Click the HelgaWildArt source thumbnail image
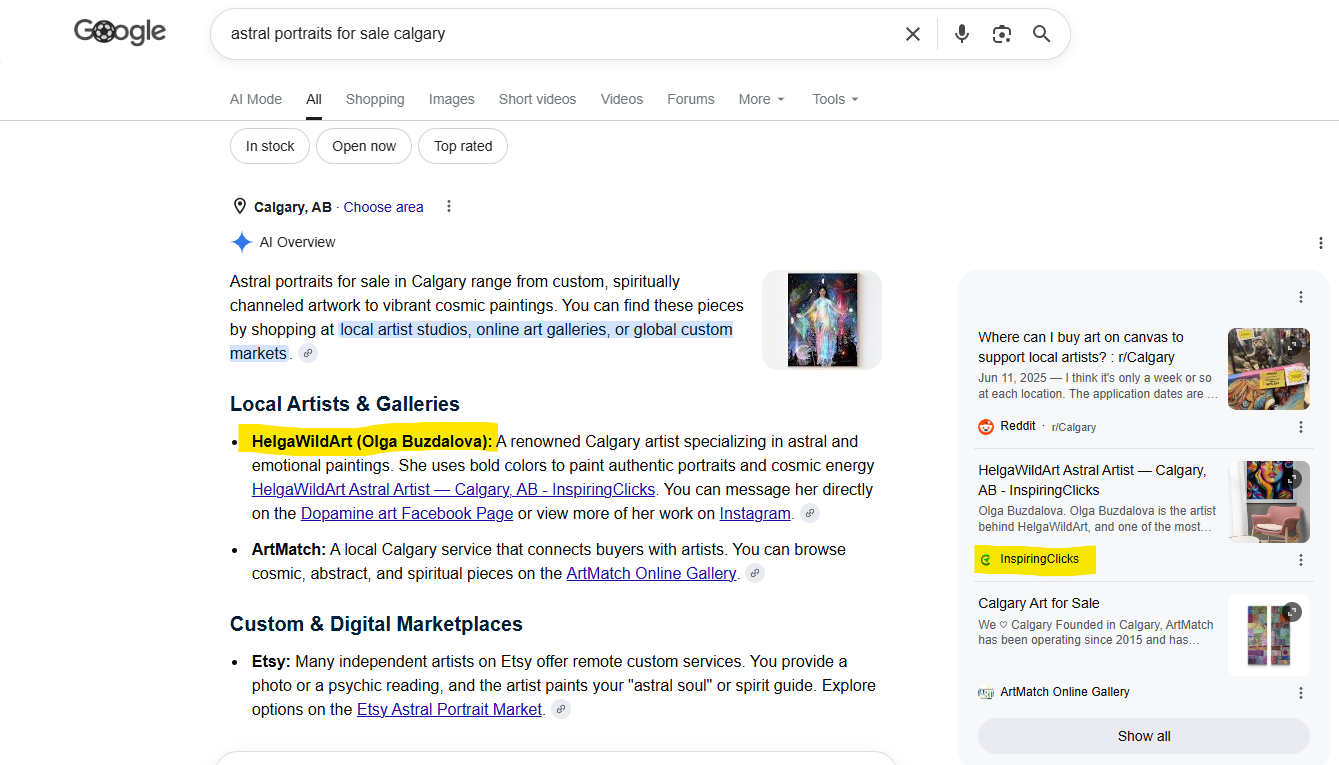1339x765 pixels. 1269,502
